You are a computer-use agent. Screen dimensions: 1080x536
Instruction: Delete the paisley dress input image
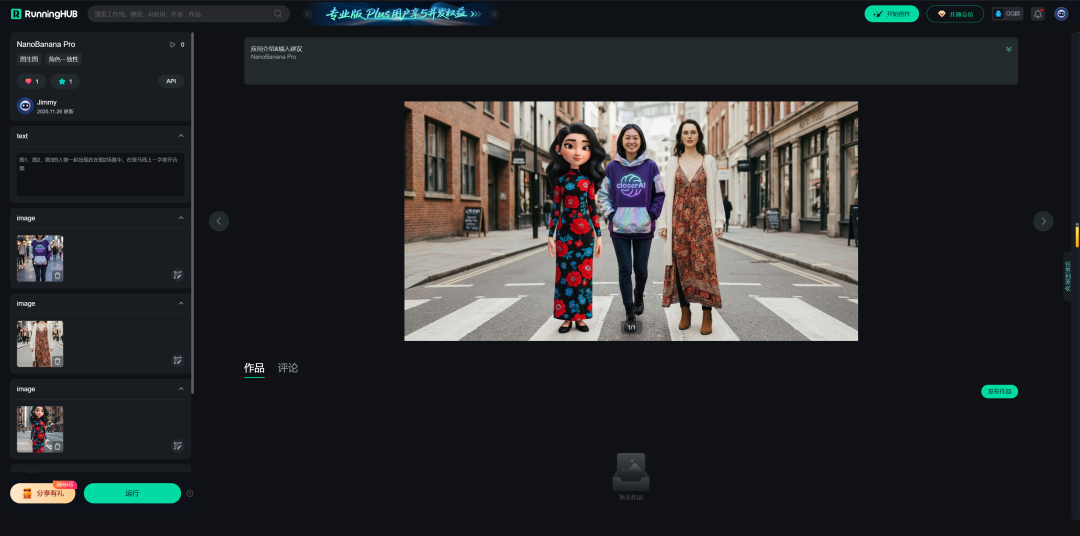pos(57,361)
